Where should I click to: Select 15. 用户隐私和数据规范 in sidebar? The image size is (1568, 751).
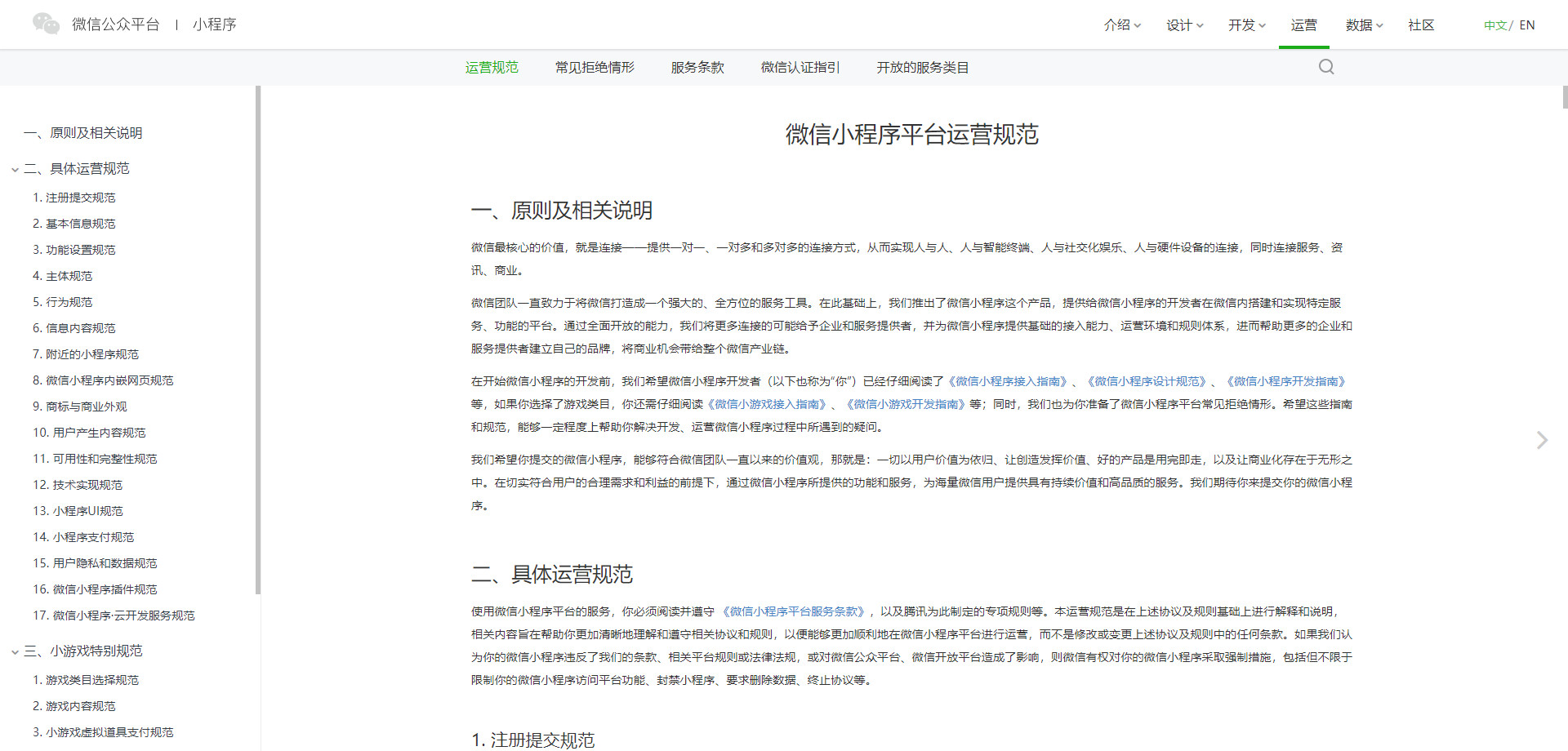tap(95, 563)
